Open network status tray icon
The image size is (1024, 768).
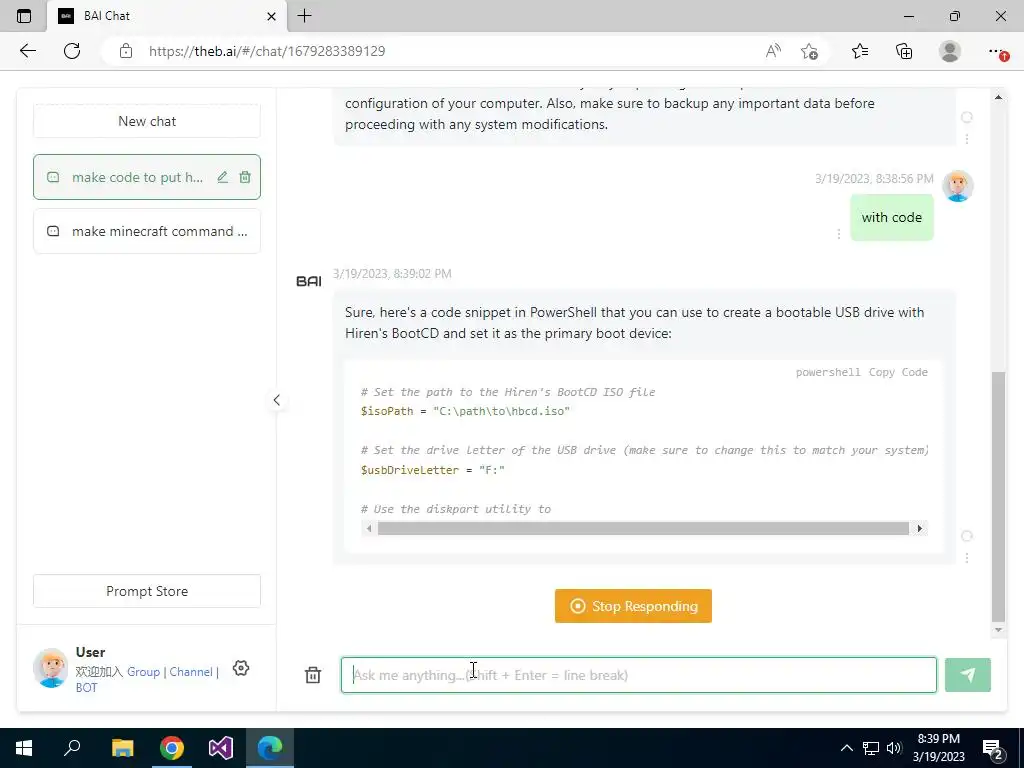871,748
